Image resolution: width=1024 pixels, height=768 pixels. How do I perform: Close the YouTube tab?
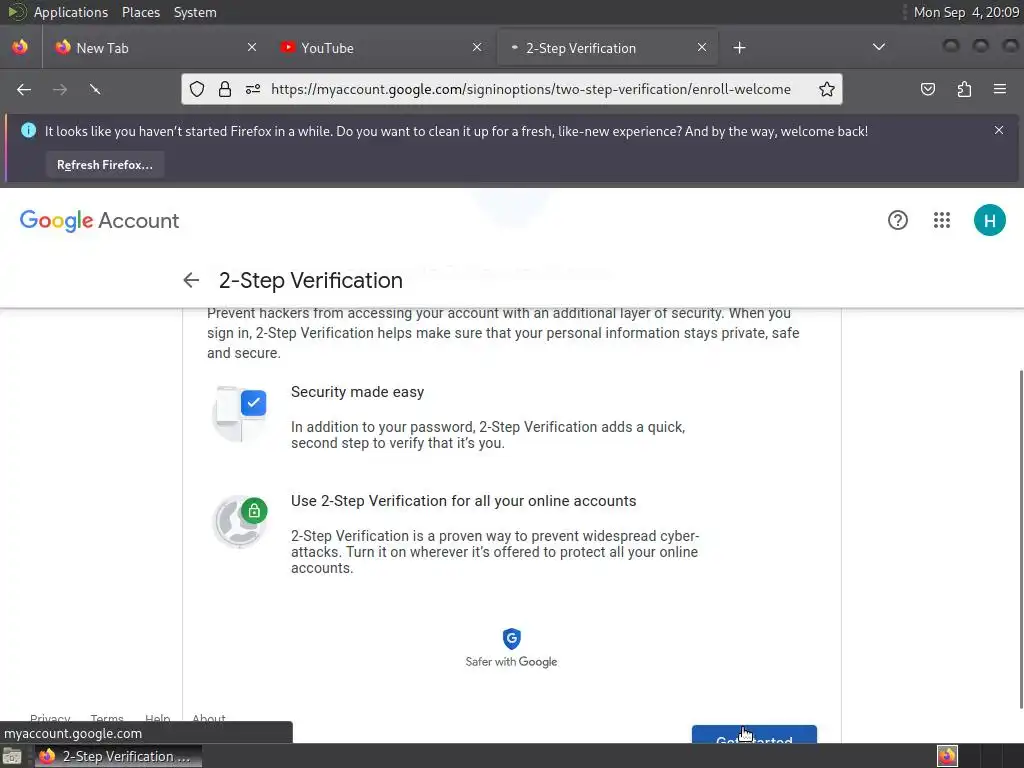click(477, 47)
